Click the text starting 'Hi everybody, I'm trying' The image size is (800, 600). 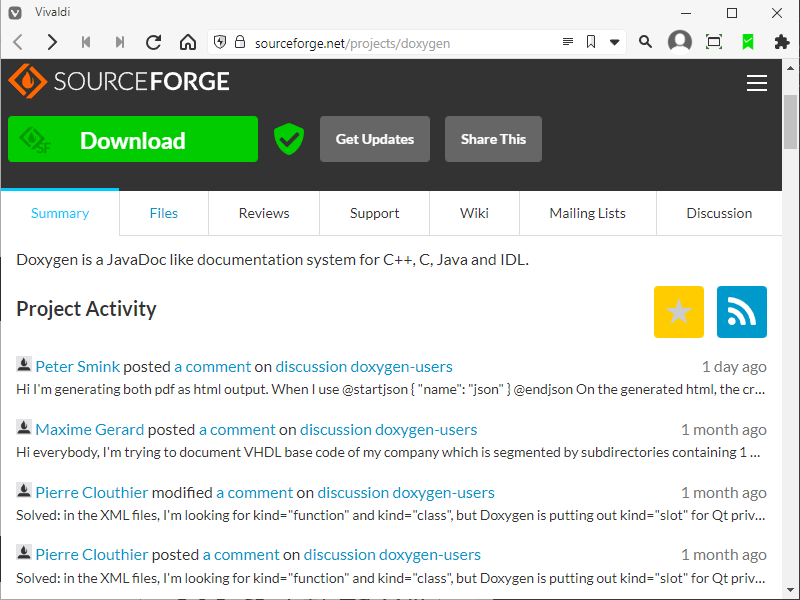389,453
